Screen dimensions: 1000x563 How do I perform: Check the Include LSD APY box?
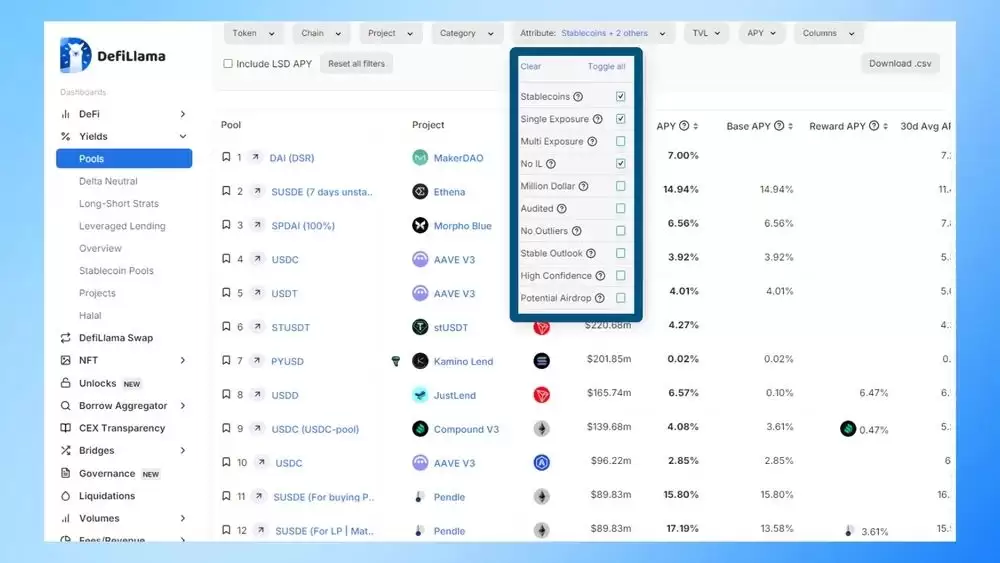click(228, 64)
